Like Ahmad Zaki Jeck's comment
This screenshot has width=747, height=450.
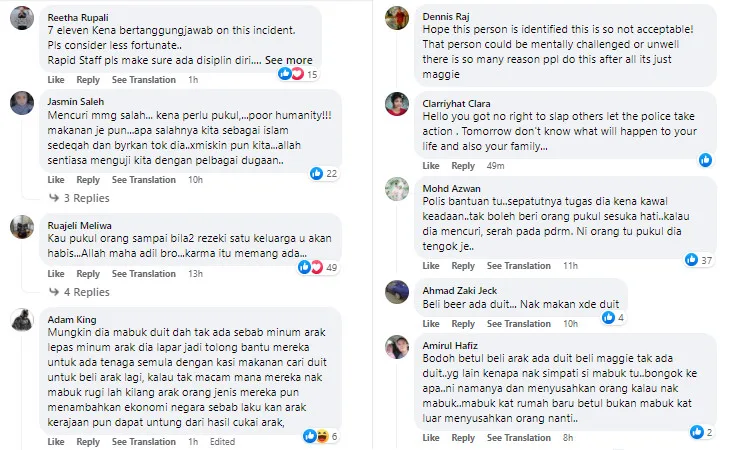click(x=431, y=324)
